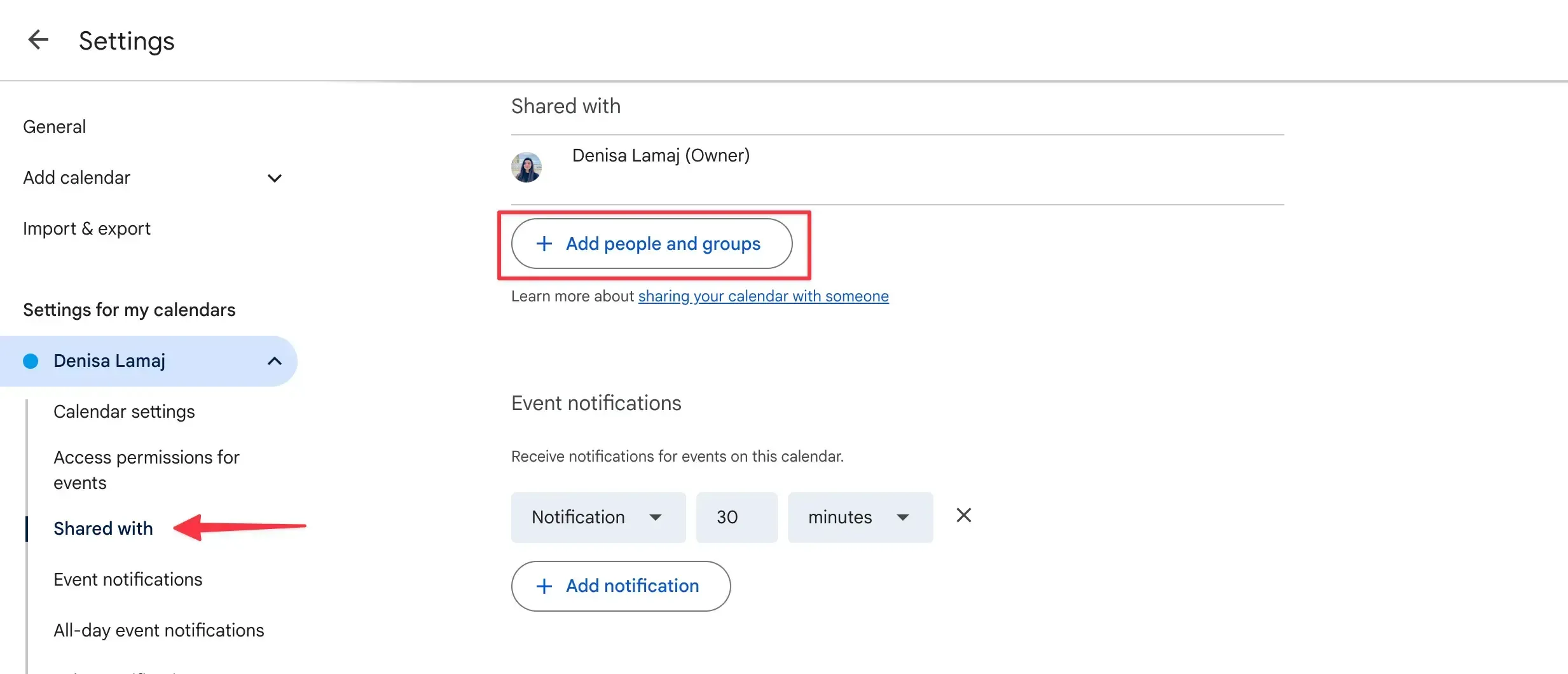Expand the Add calendar section
This screenshot has width=1568, height=674.
[x=274, y=178]
